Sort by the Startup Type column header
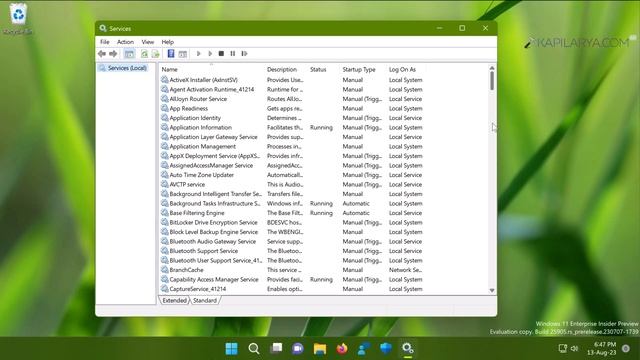Screen dimensions: 640x360 click(362, 69)
